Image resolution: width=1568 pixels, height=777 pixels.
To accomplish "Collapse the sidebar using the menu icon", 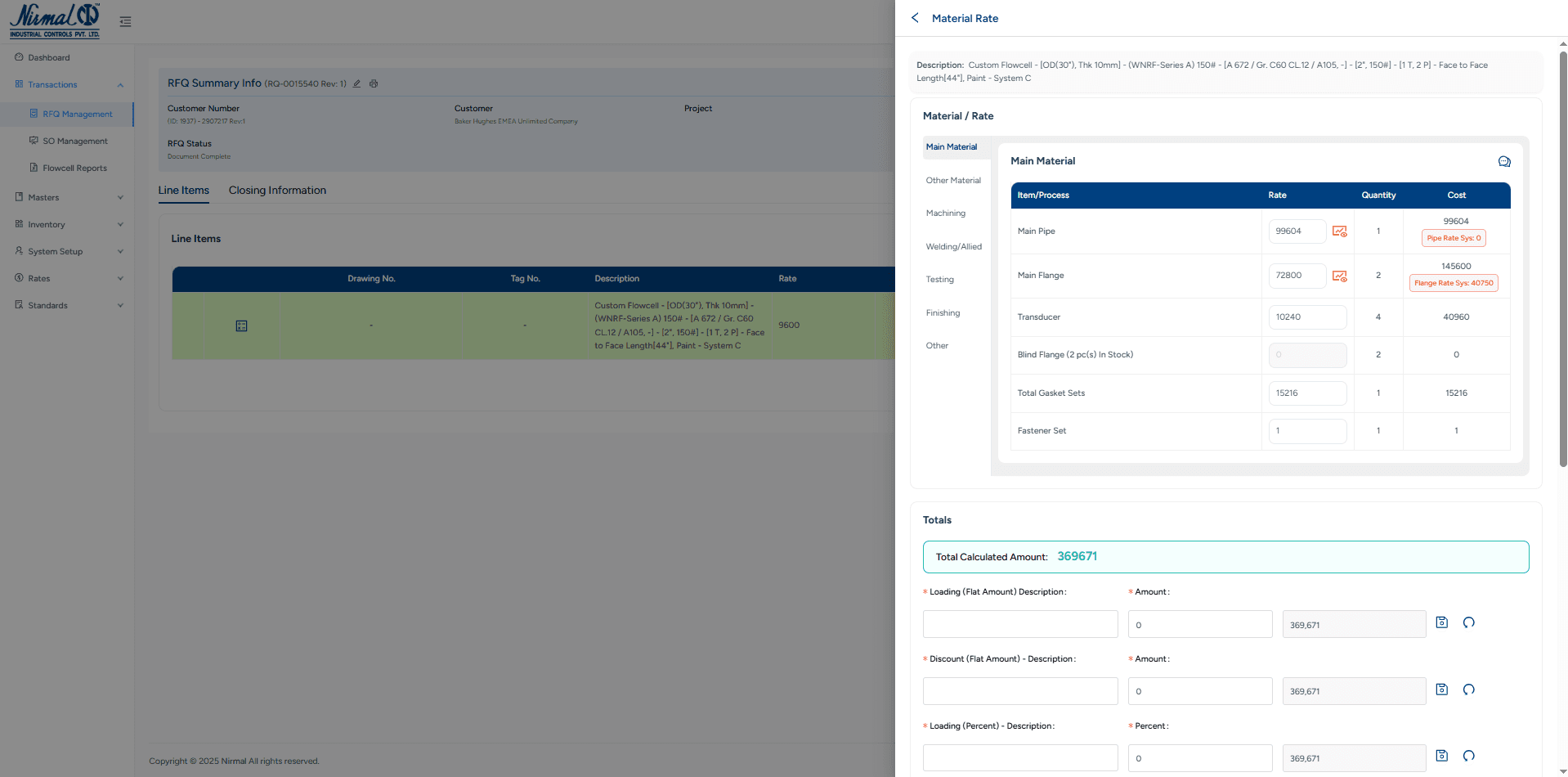I will click(x=124, y=21).
